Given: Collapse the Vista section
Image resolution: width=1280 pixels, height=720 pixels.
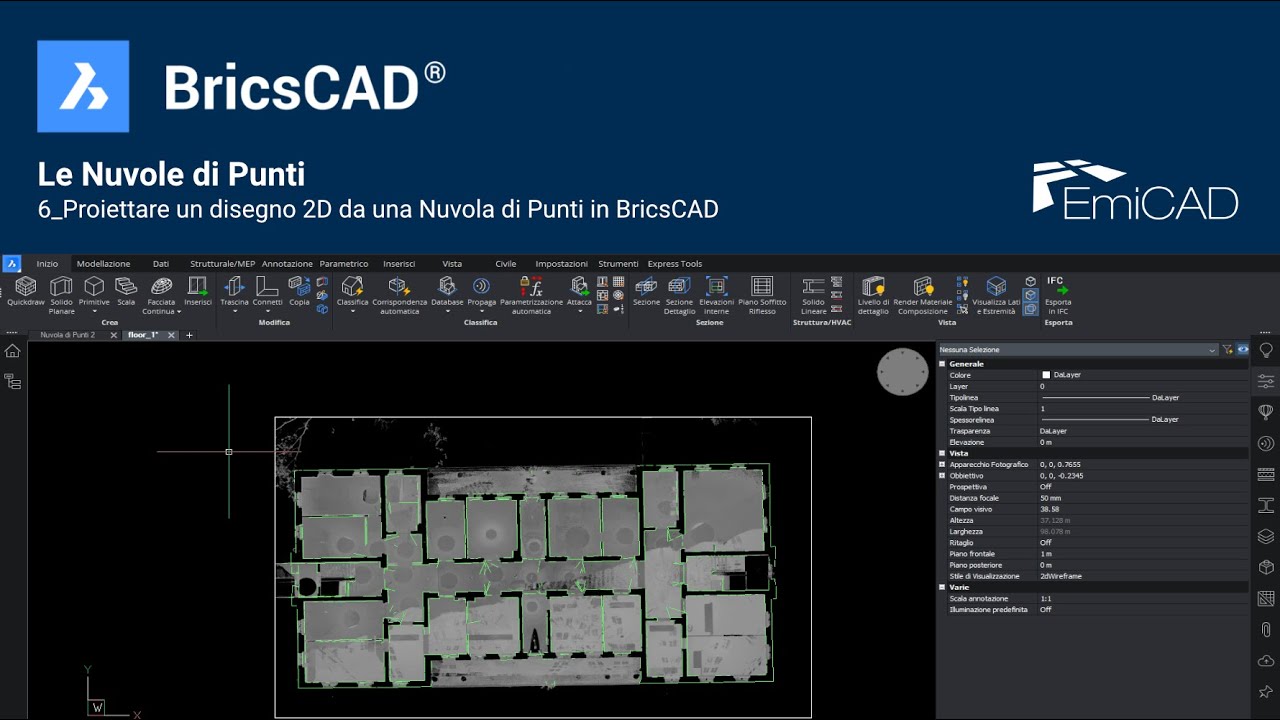Looking at the screenshot, I should 942,453.
